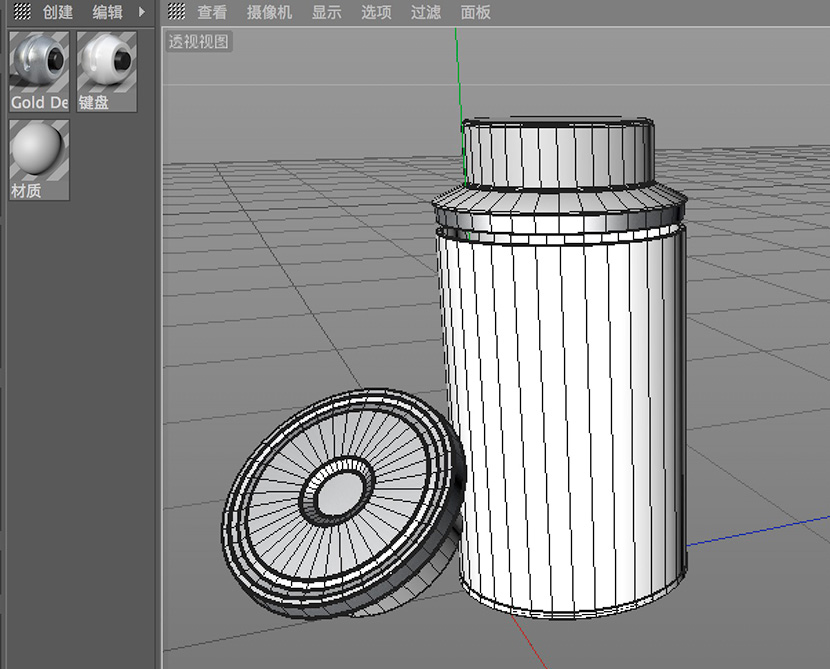Click the 键盘 material name label
The image size is (830, 669).
pos(94,102)
